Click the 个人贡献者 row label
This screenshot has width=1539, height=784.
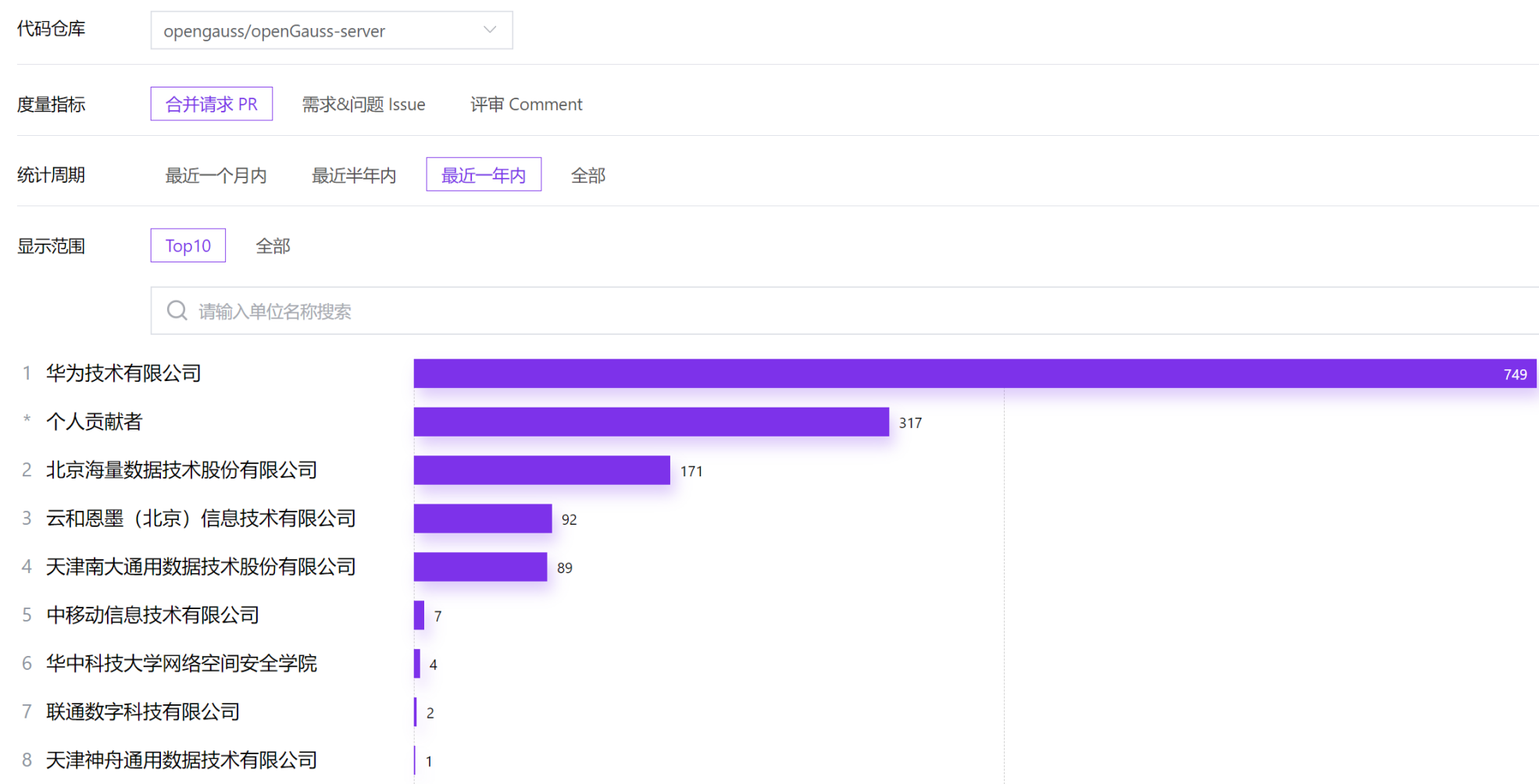tap(95, 422)
